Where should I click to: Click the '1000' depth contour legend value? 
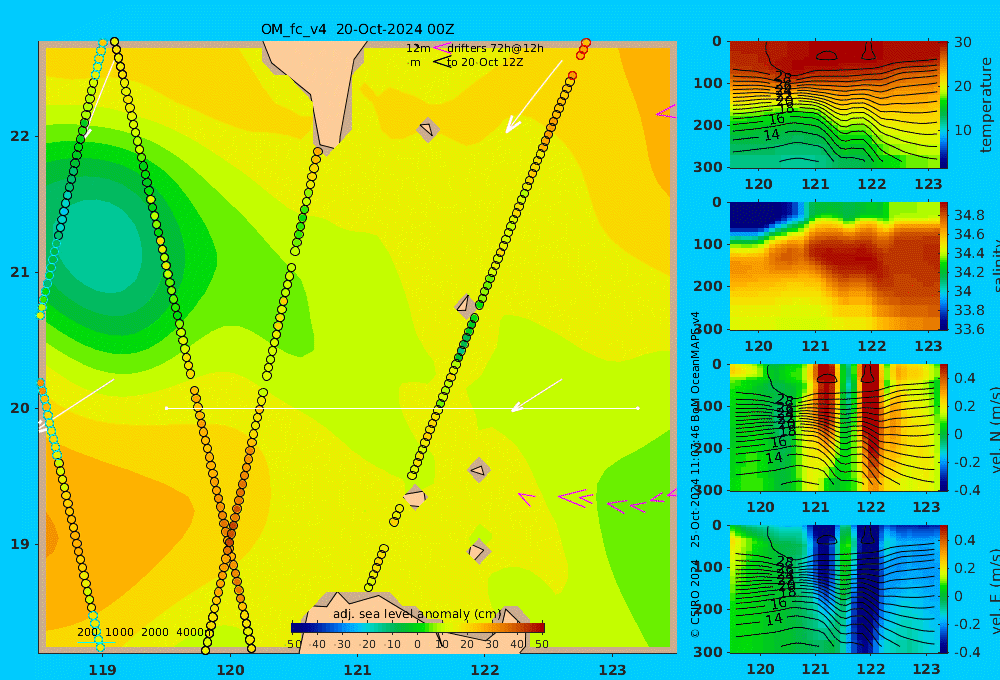(x=119, y=632)
